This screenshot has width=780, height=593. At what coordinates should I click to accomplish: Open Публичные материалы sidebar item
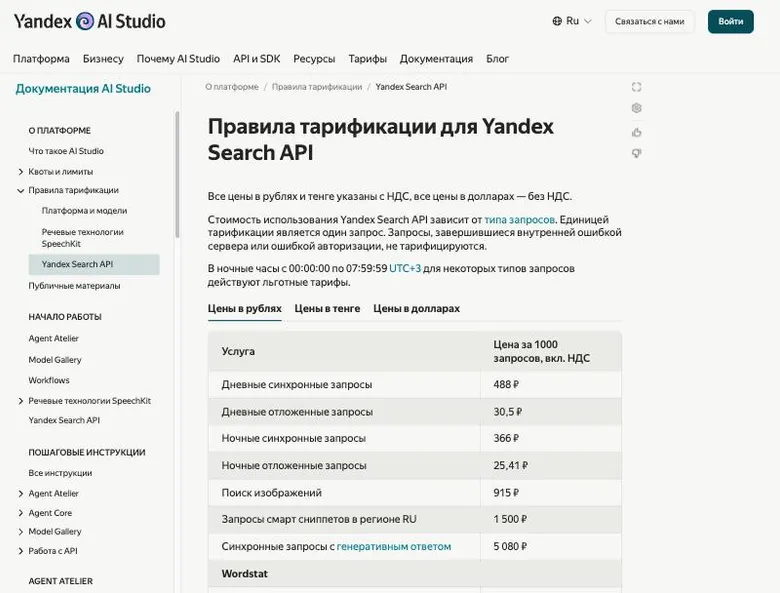74,286
